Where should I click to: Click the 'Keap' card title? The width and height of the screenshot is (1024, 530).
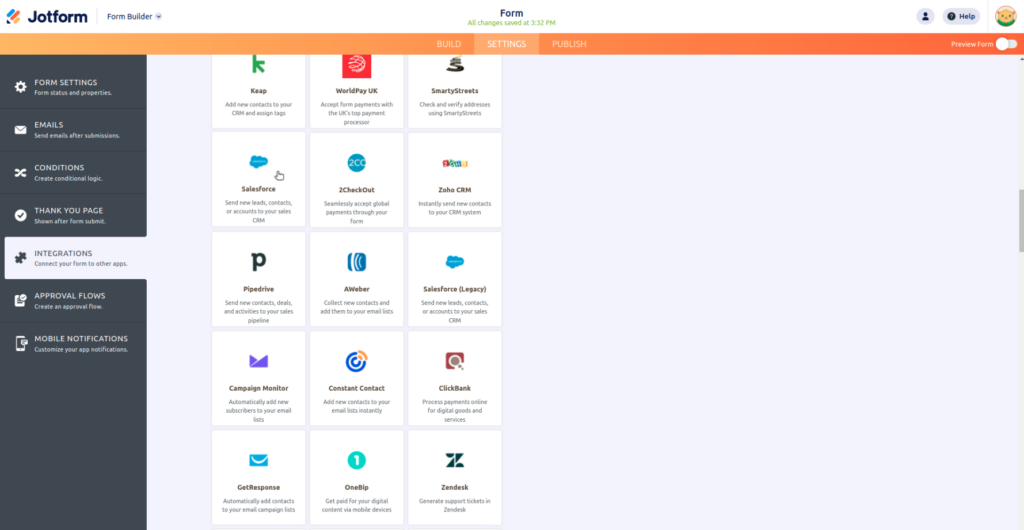(259, 91)
